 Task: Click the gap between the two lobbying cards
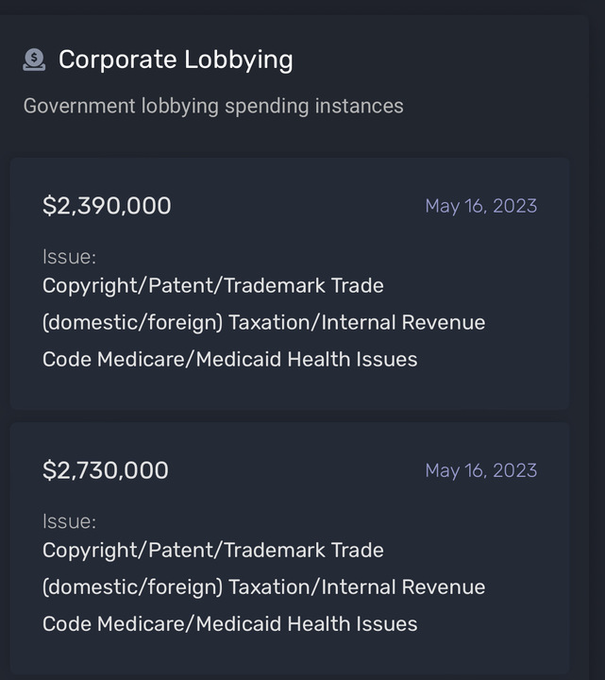pos(289,416)
